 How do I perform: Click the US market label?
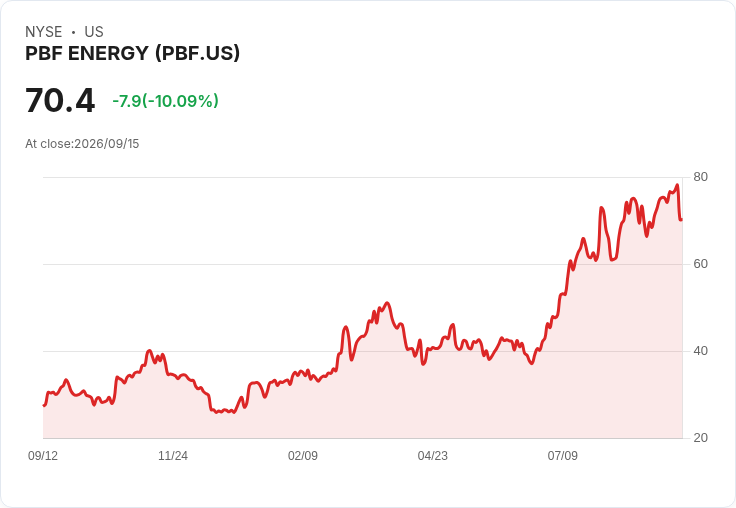(94, 32)
